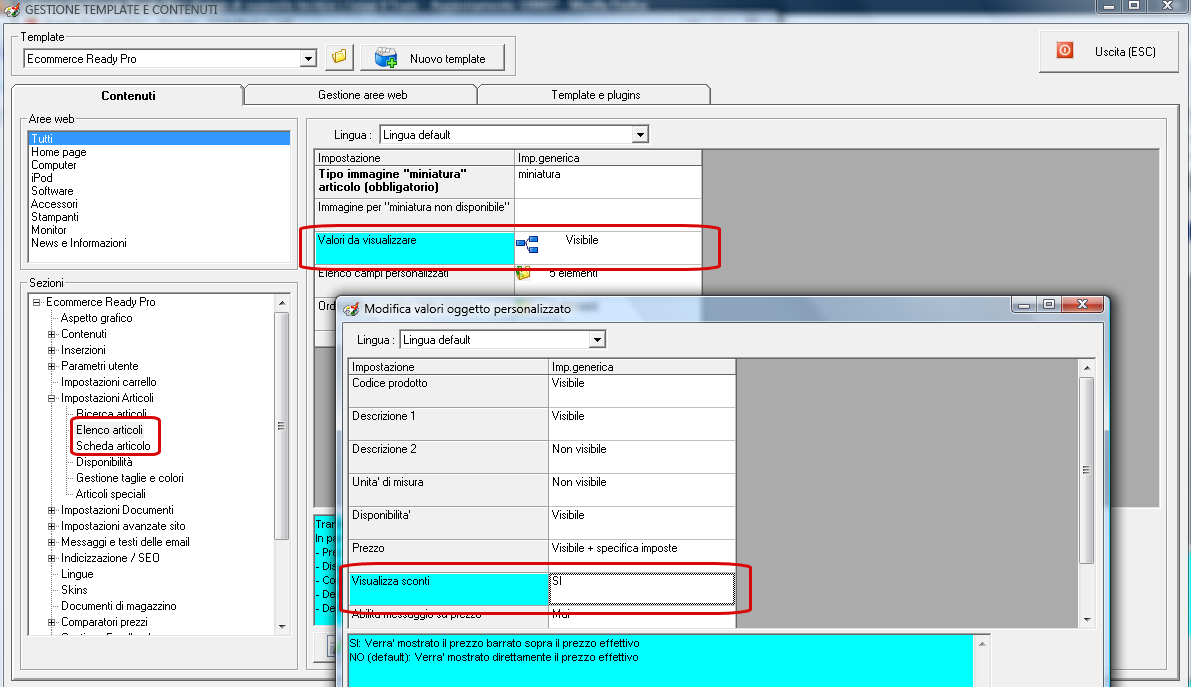Click the folder icon in Elenco campi personalizzati row
The width and height of the screenshot is (1191, 687).
[523, 273]
